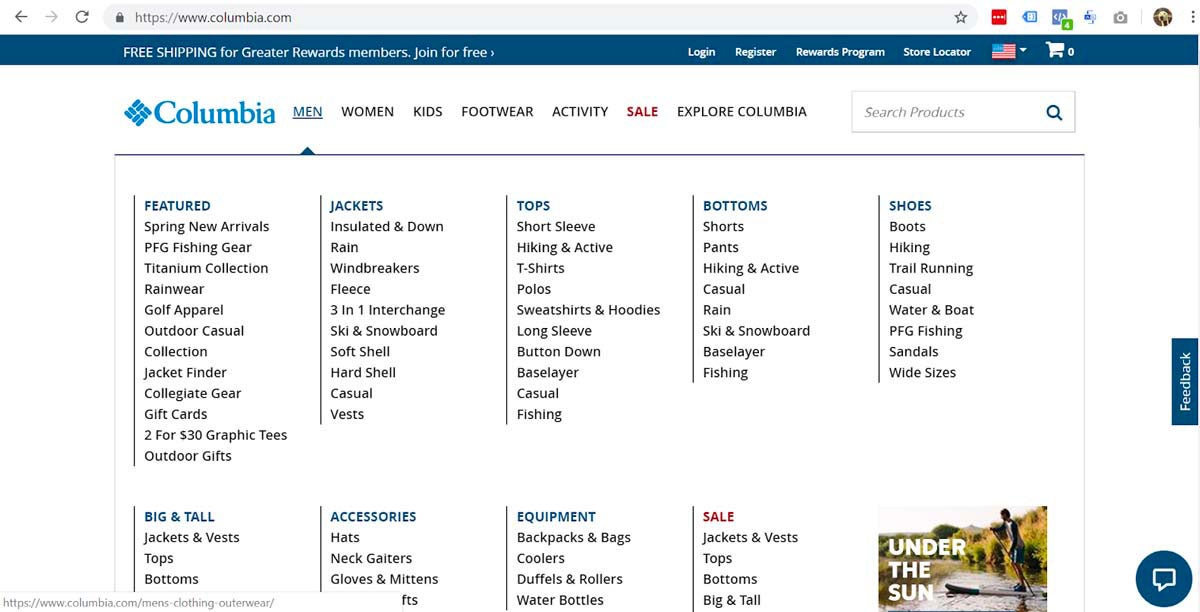Viewport: 1200px width, 612px height.
Task: Select Shorts under Bottoms
Action: [x=723, y=226]
